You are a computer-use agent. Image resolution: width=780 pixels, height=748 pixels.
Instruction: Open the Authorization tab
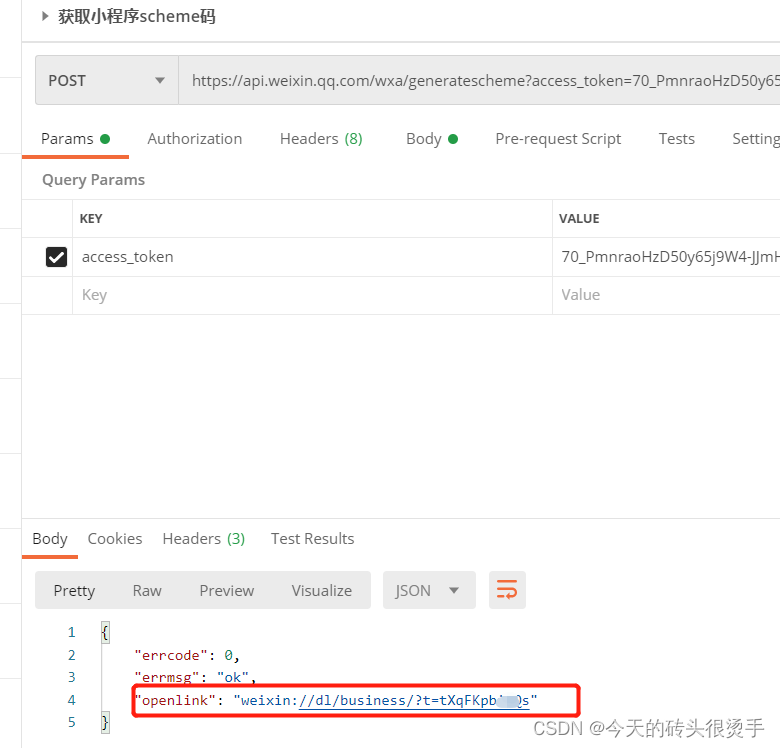[x=195, y=139]
